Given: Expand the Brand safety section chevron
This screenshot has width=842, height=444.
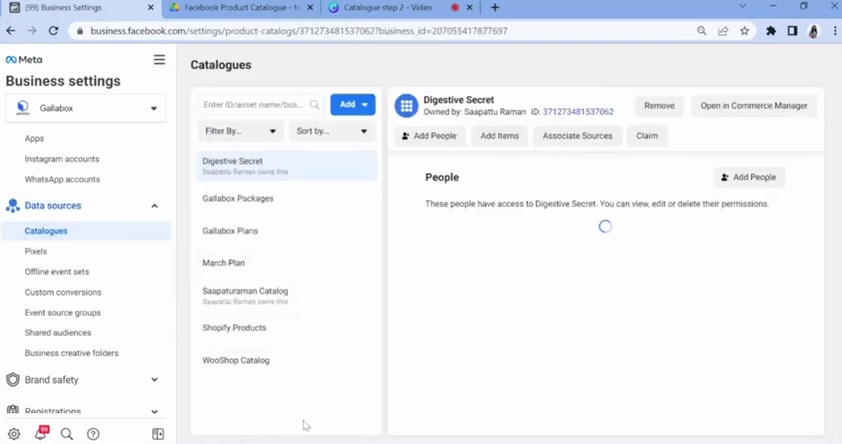Looking at the screenshot, I should [x=154, y=380].
